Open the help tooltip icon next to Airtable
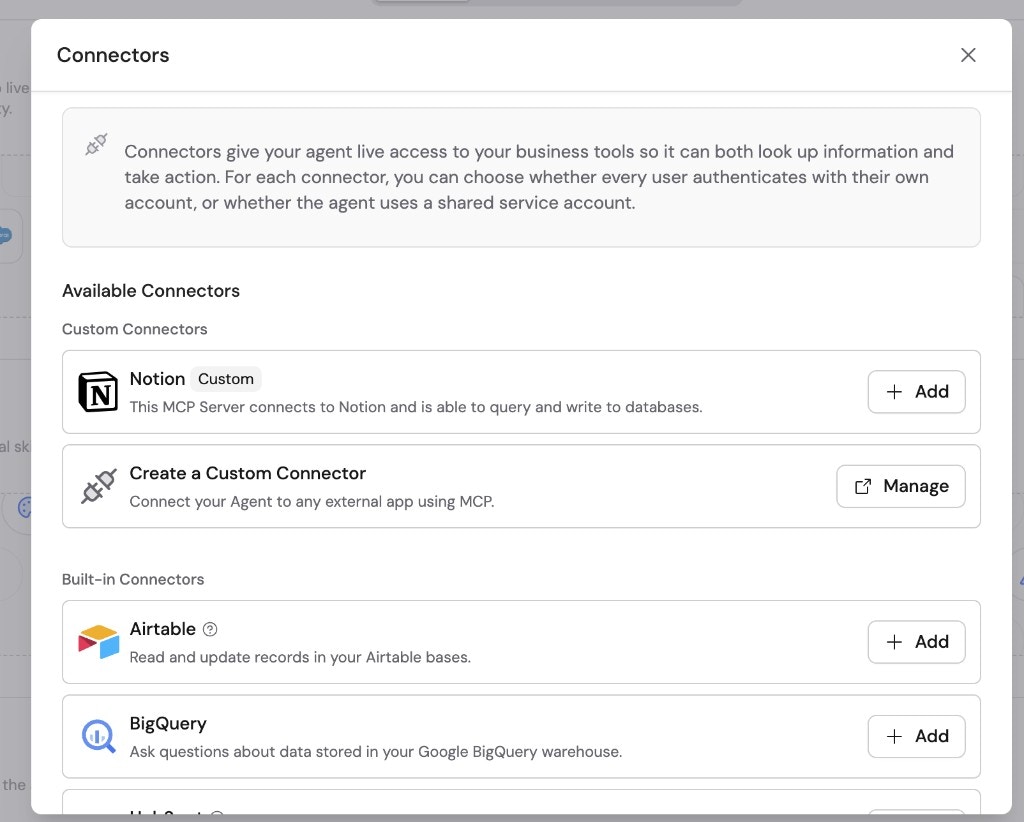This screenshot has width=1024, height=822. pyautogui.click(x=208, y=629)
